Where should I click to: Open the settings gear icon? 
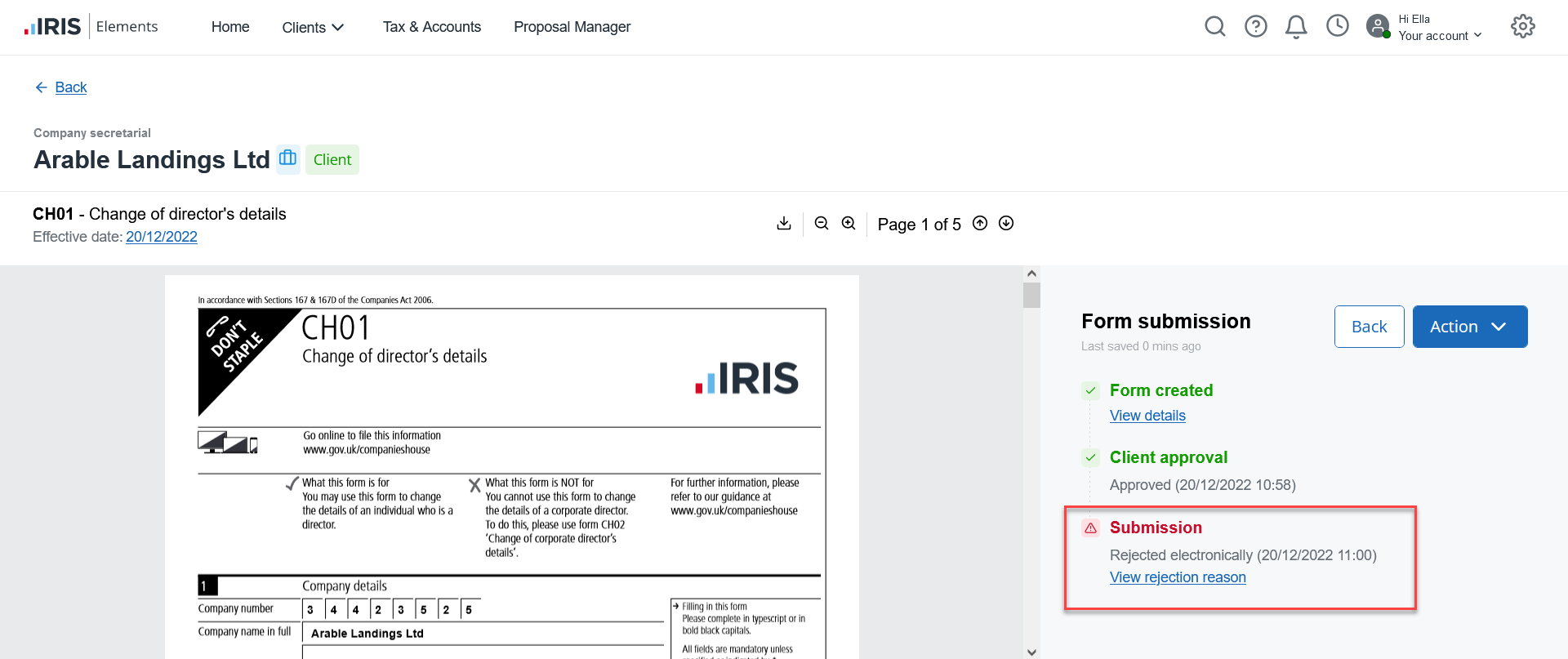[1522, 27]
